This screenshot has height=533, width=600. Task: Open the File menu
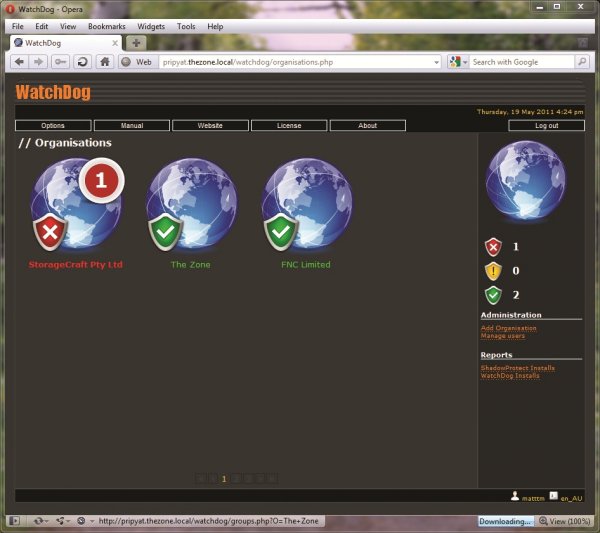[x=18, y=26]
